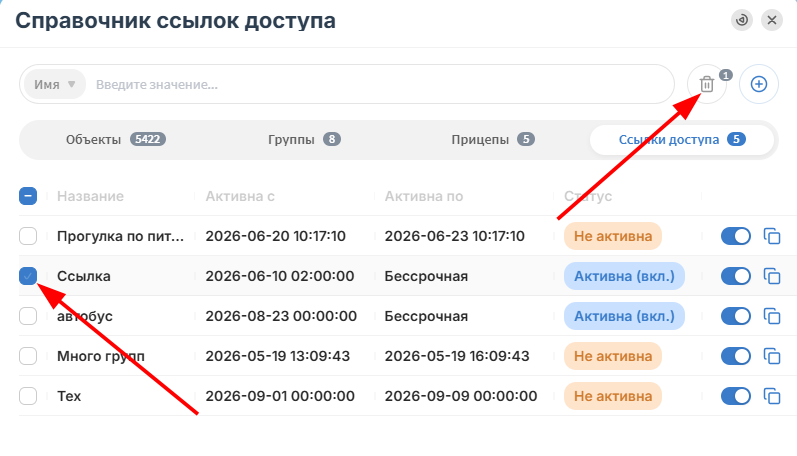
Task: Click Не активна badge in Тех row
Action: (612, 396)
